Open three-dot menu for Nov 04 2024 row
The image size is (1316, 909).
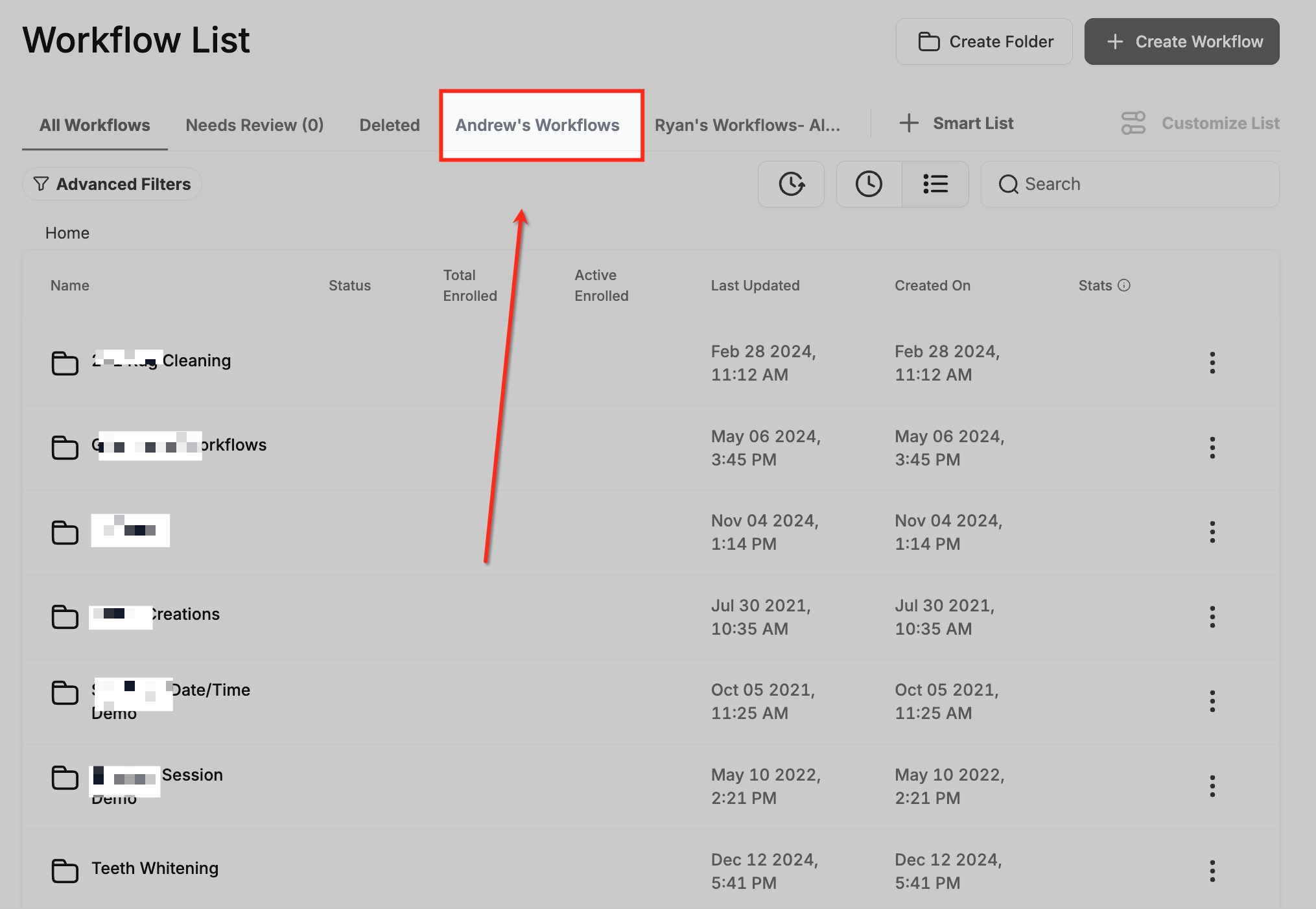(1212, 532)
